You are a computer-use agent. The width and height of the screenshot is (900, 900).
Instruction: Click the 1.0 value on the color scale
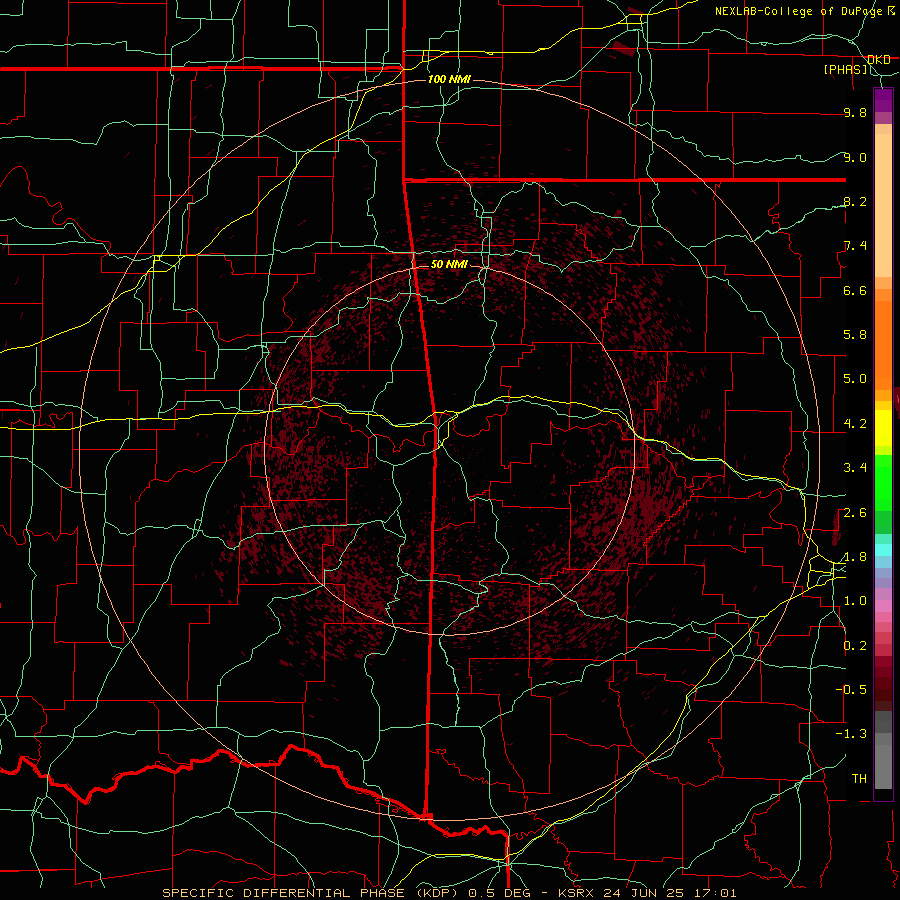pyautogui.click(x=855, y=601)
